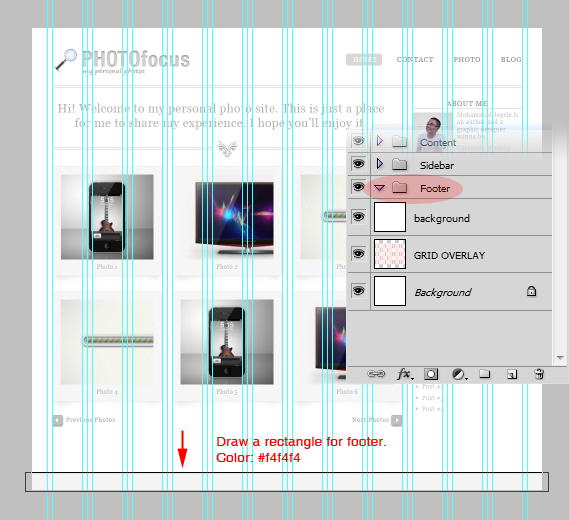Hide the lowercase background layer

pos(359,217)
